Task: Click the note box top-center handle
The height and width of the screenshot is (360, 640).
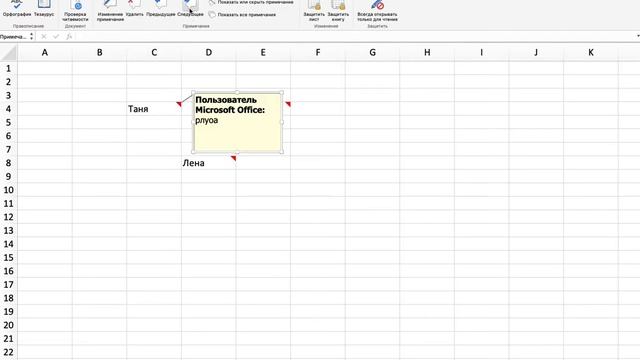Action: coord(237,93)
